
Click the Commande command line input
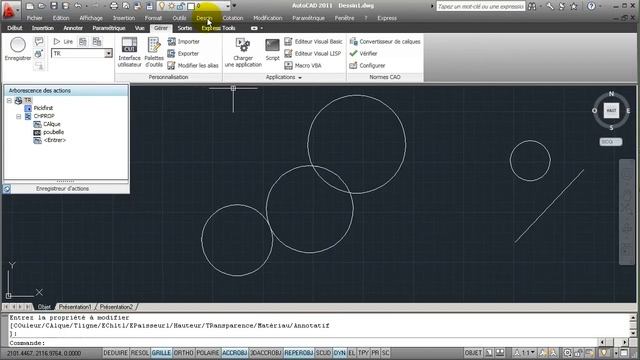303,343
